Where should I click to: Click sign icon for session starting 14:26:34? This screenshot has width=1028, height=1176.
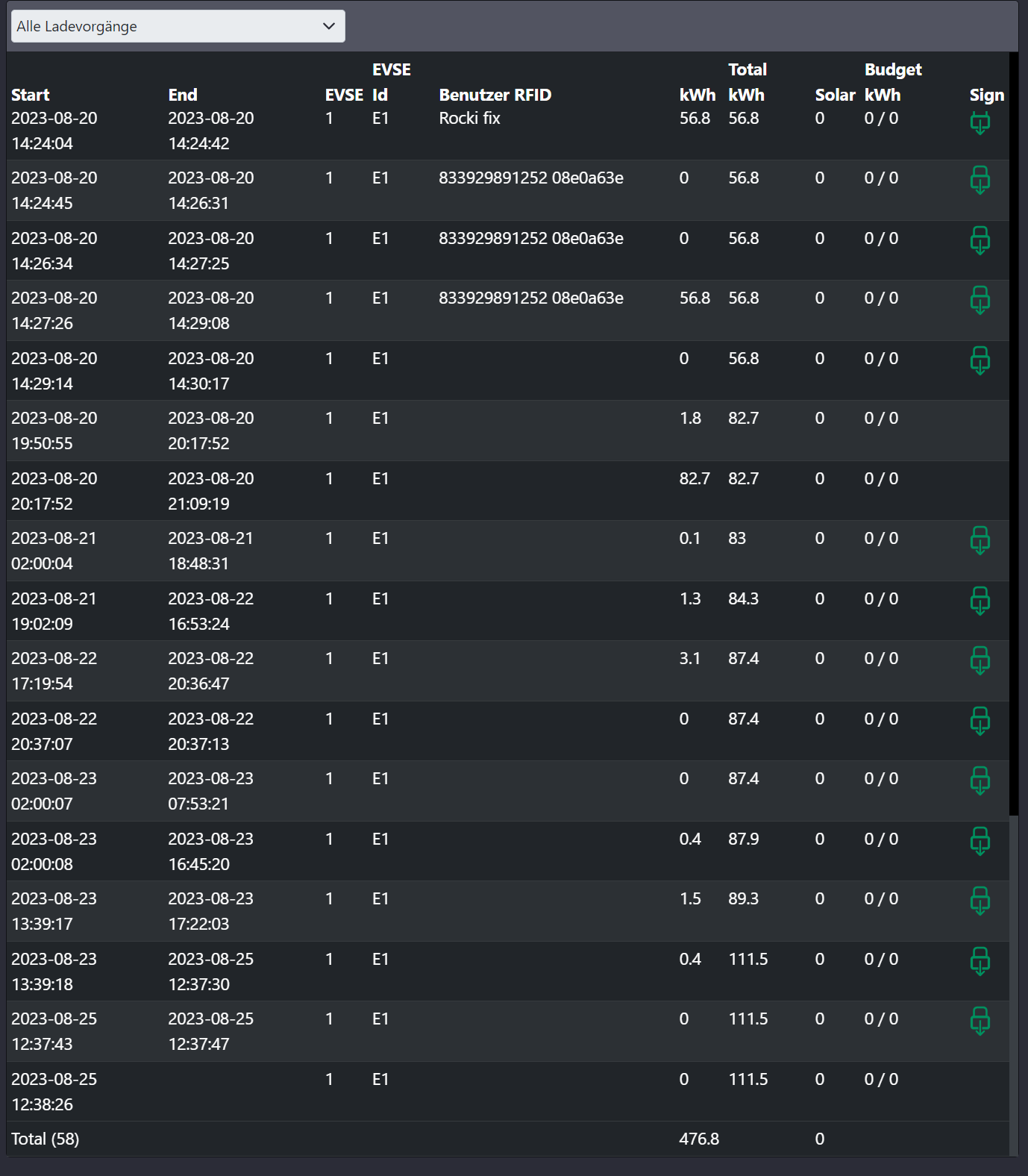tap(980, 240)
